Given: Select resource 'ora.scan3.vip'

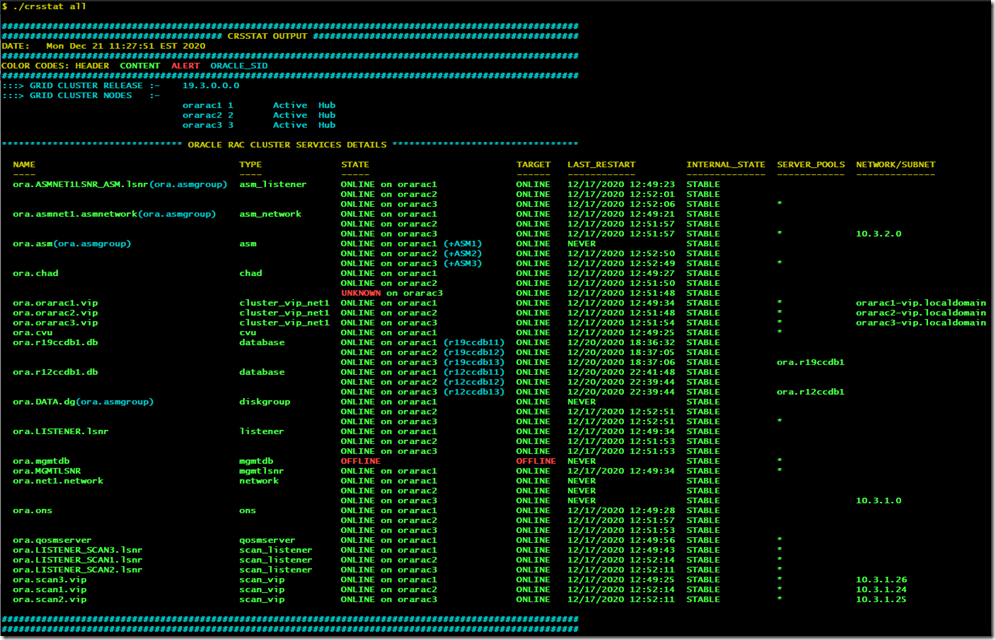Looking at the screenshot, I should [x=49, y=580].
